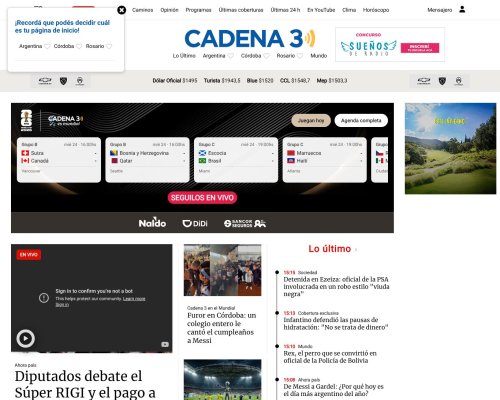Click the Blue dollar rate
500x400 pixels.
pyautogui.click(x=260, y=81)
